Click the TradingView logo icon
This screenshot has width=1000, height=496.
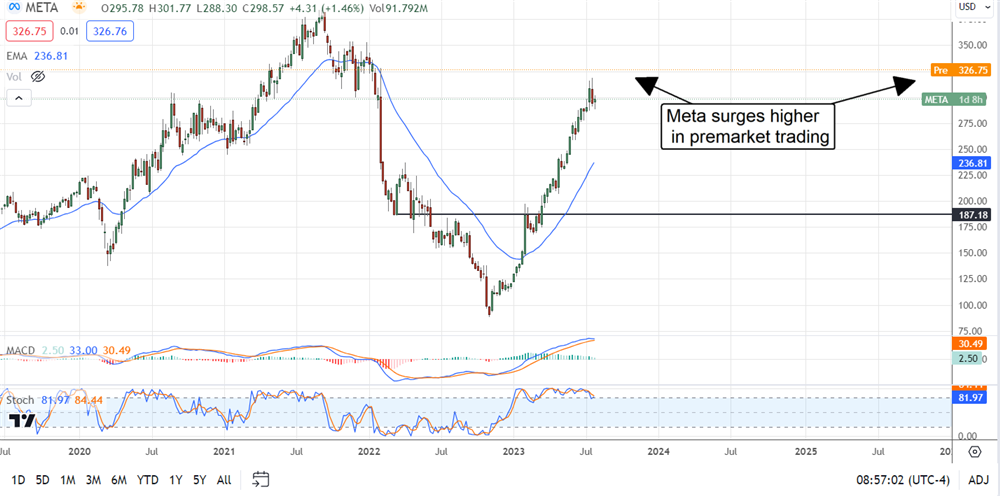click(x=21, y=420)
